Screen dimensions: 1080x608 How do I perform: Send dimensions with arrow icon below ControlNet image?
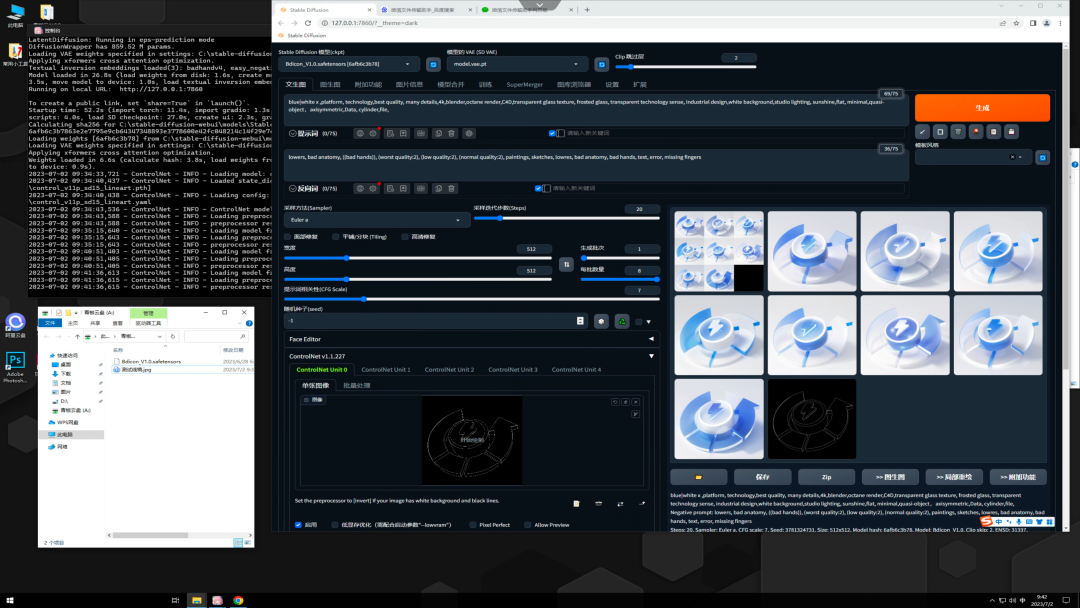click(x=642, y=504)
